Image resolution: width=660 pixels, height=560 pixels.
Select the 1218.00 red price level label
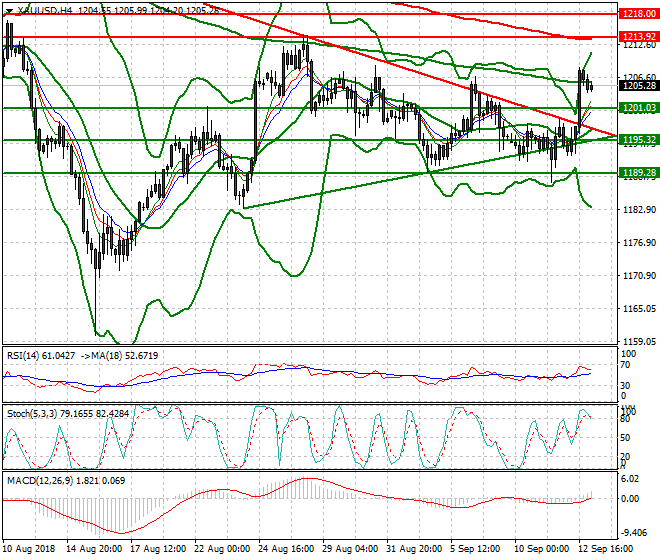pos(639,14)
